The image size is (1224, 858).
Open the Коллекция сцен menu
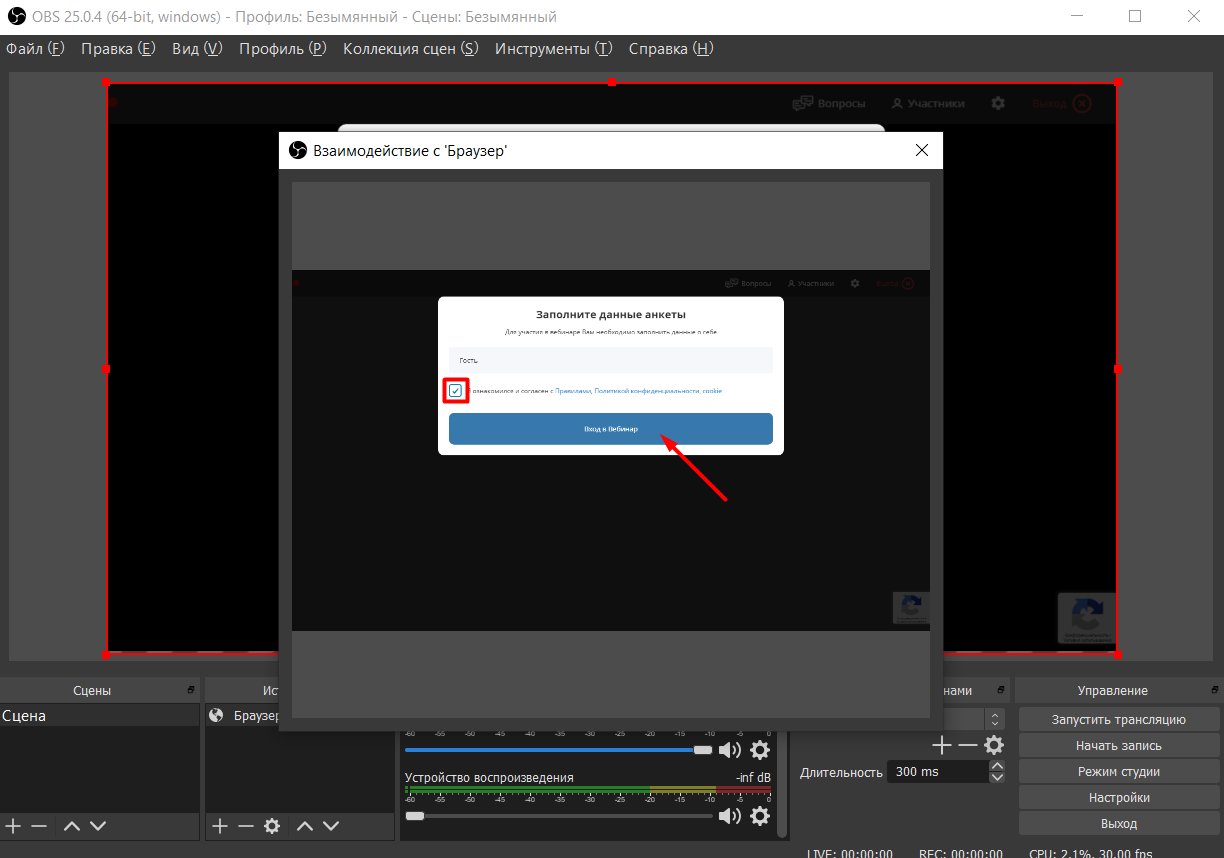click(411, 49)
